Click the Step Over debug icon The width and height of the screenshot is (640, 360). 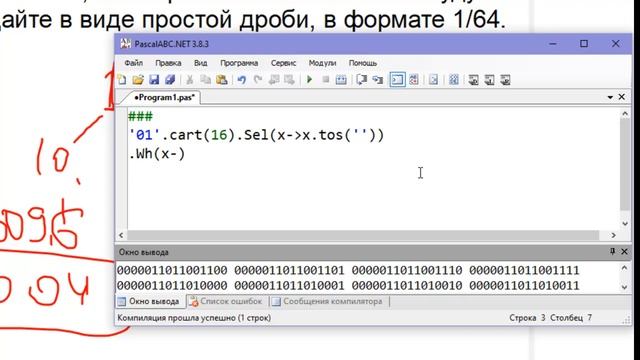pos(361,80)
